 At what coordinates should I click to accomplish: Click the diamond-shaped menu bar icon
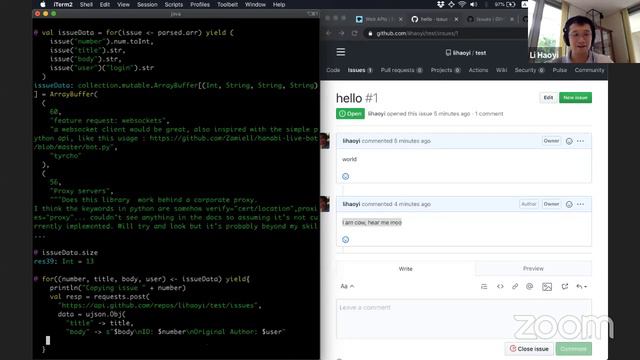[x=451, y=4]
